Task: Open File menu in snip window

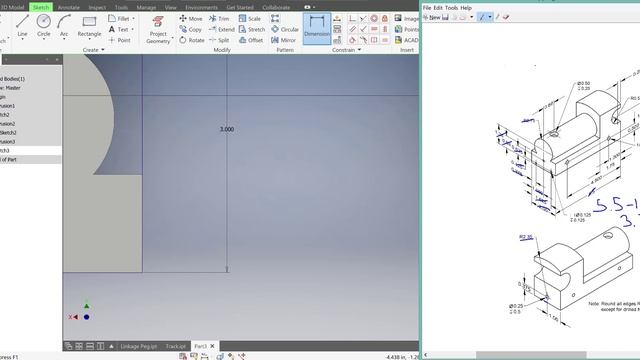Action: (x=427, y=8)
